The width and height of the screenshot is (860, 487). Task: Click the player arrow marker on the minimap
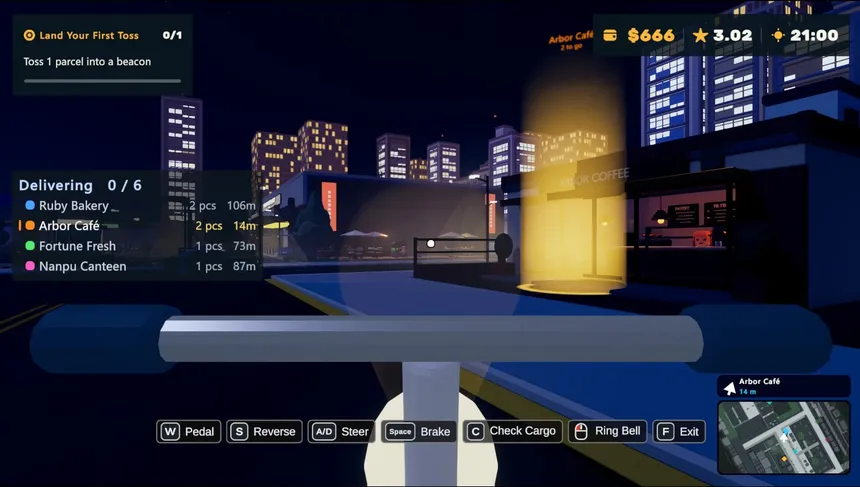point(784,437)
